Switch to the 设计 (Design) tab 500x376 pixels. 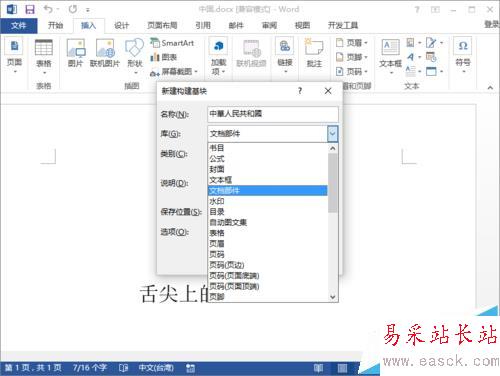pyautogui.click(x=122, y=25)
